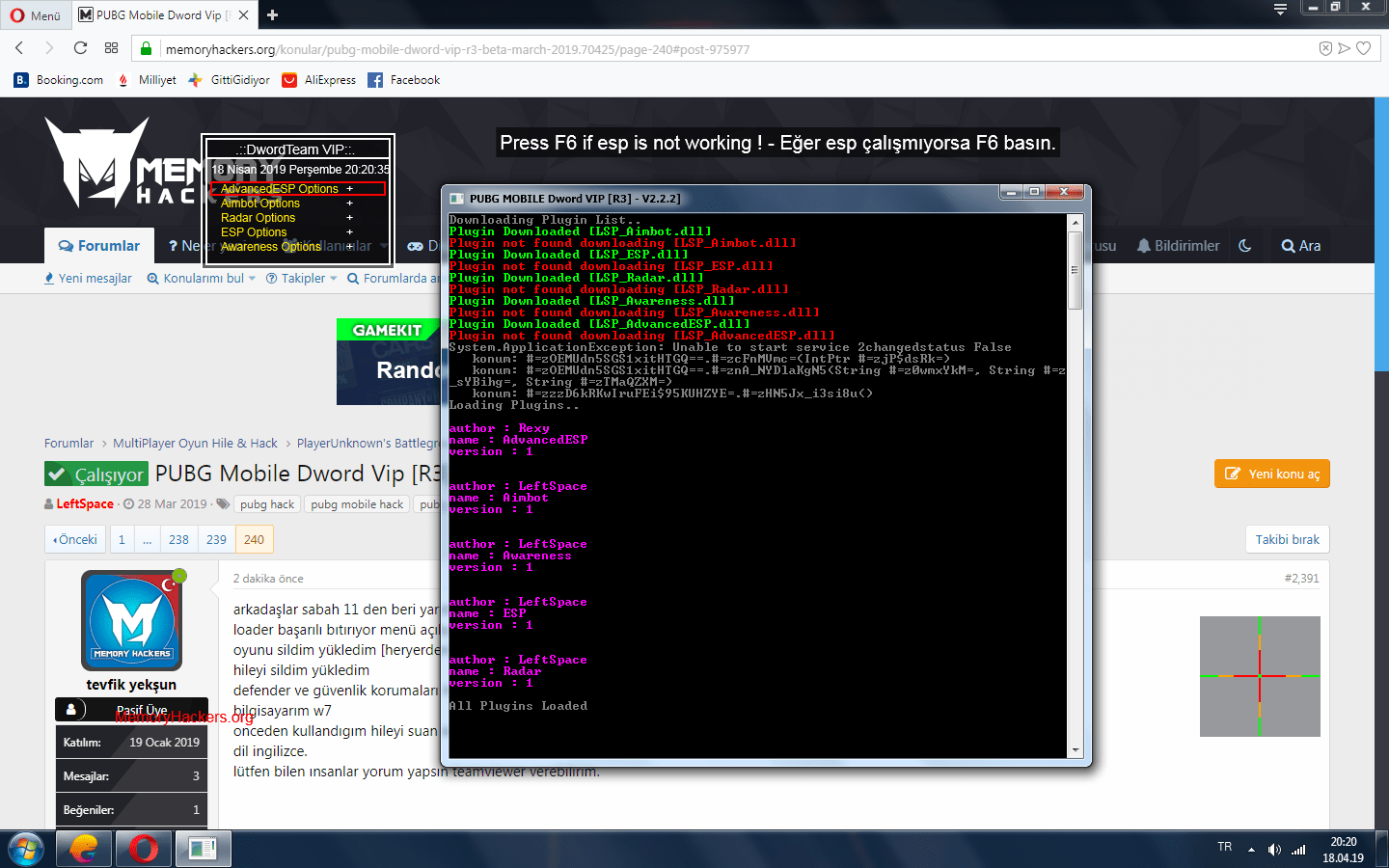Open Facebook bookmark
Screen dimensions: 1389x868
[404, 80]
